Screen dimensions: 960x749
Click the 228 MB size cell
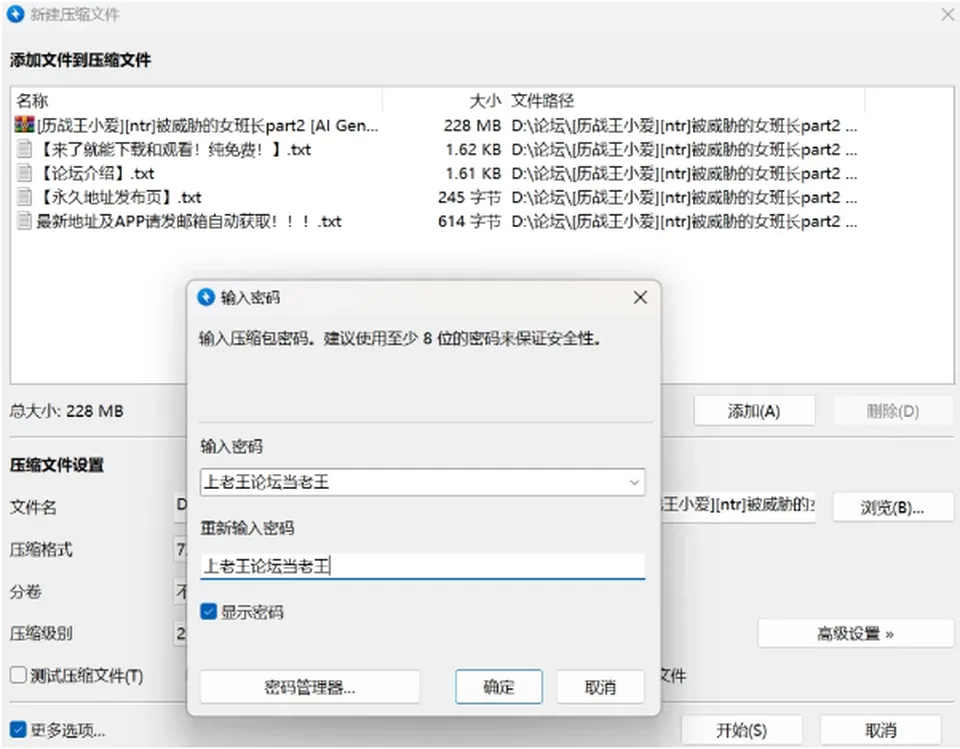pyautogui.click(x=472, y=126)
